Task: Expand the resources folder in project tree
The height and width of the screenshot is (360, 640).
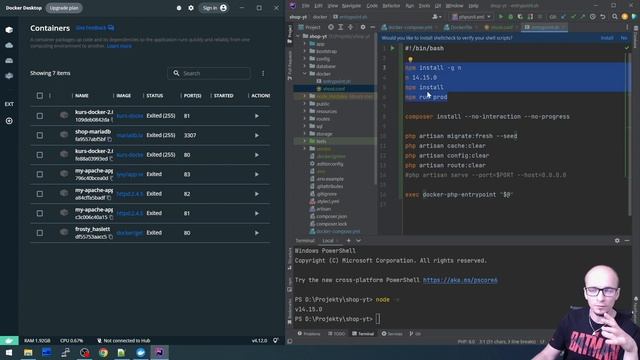Action: (x=304, y=111)
